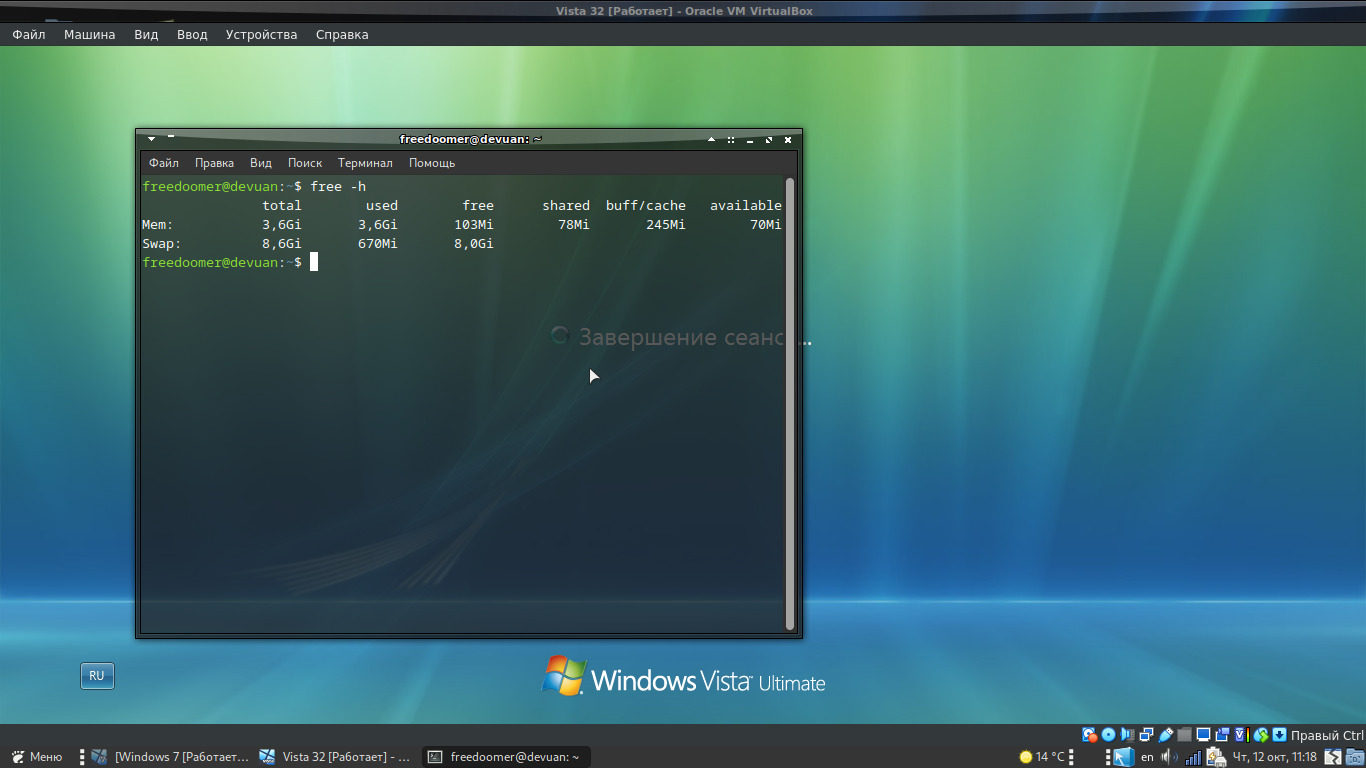Open the 'Меню' applications menu
The width and height of the screenshot is (1366, 768).
coord(37,757)
